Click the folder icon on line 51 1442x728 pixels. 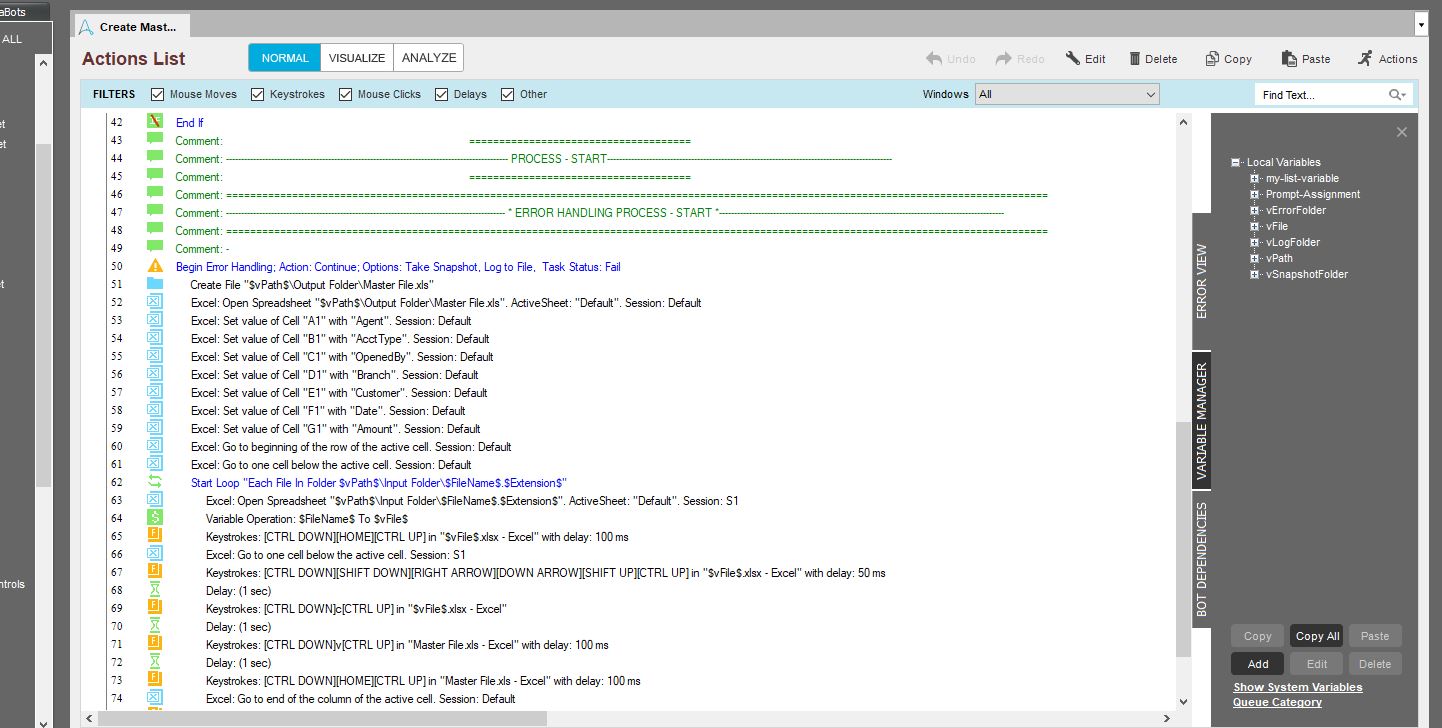point(155,284)
